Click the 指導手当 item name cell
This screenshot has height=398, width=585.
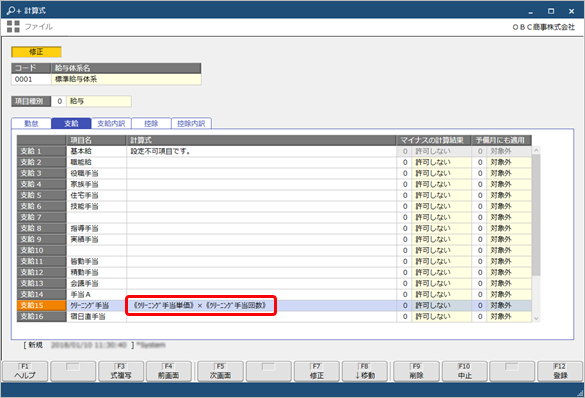pos(96,228)
